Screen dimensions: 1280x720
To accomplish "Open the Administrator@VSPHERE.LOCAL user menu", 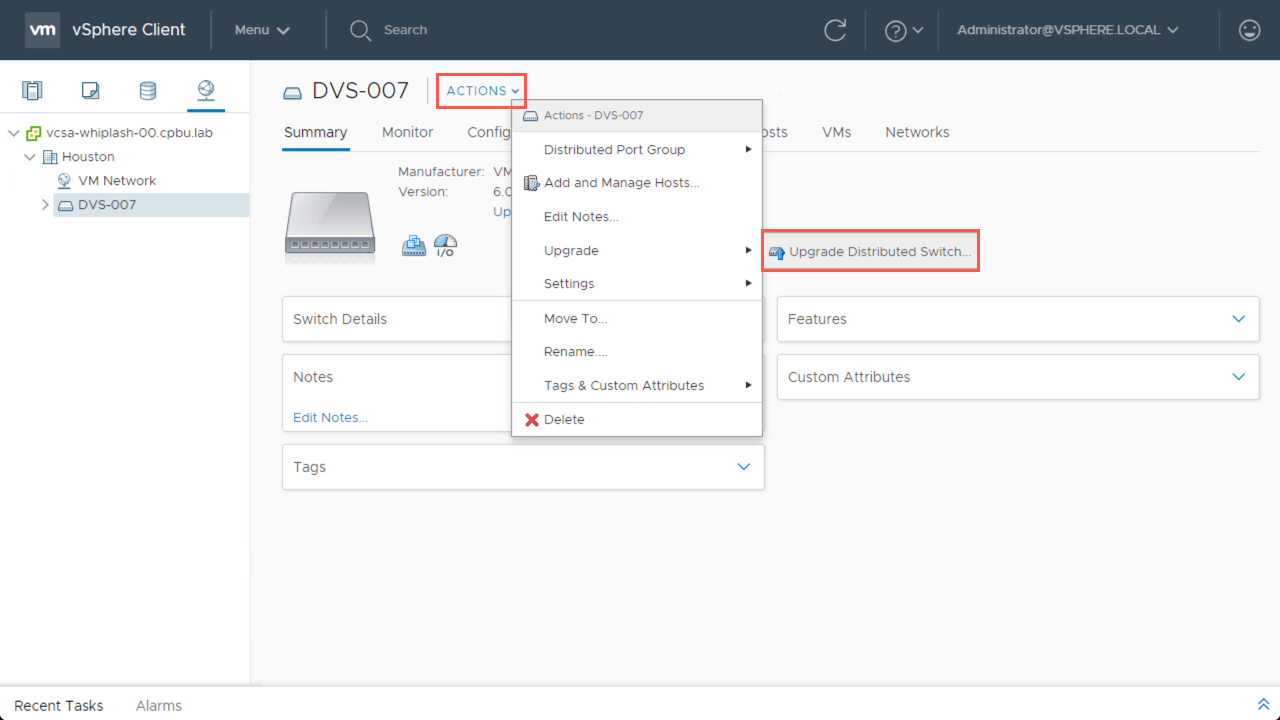I will [1068, 30].
